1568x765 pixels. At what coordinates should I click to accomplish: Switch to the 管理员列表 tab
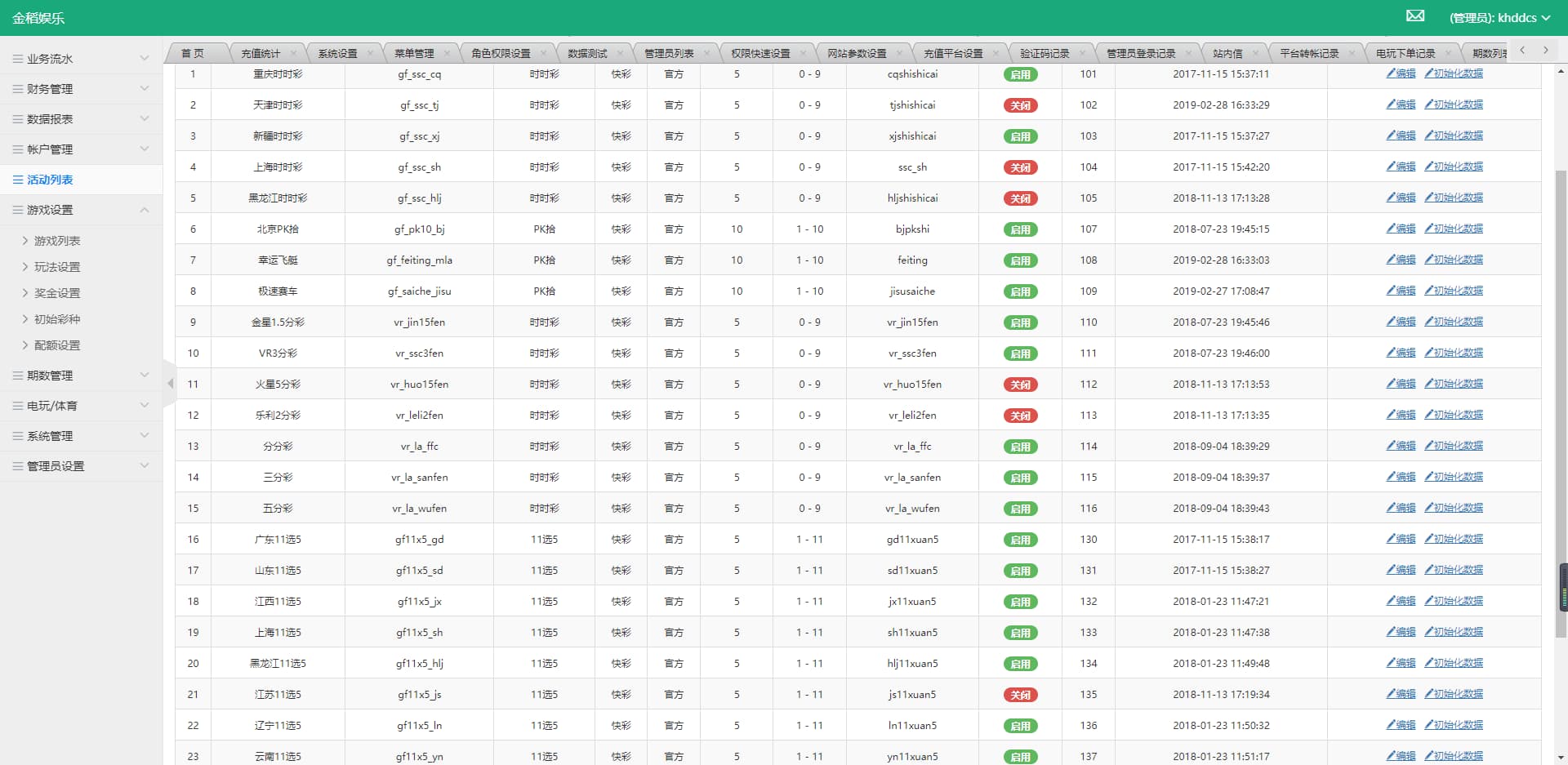point(669,53)
